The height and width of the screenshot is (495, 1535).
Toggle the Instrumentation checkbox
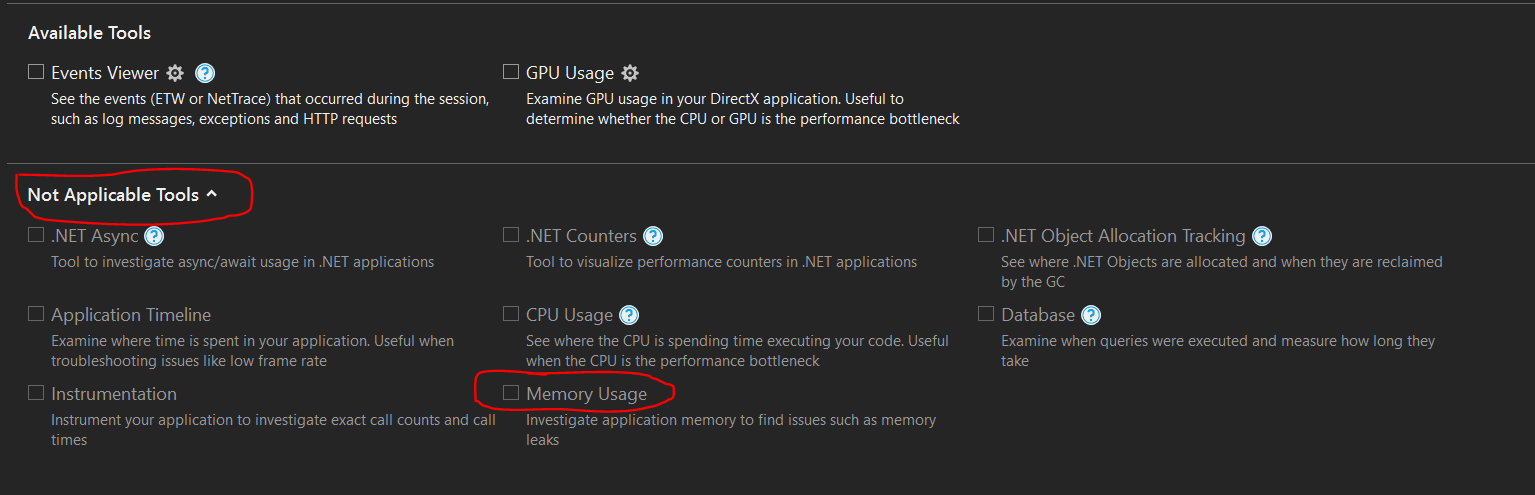(x=36, y=393)
